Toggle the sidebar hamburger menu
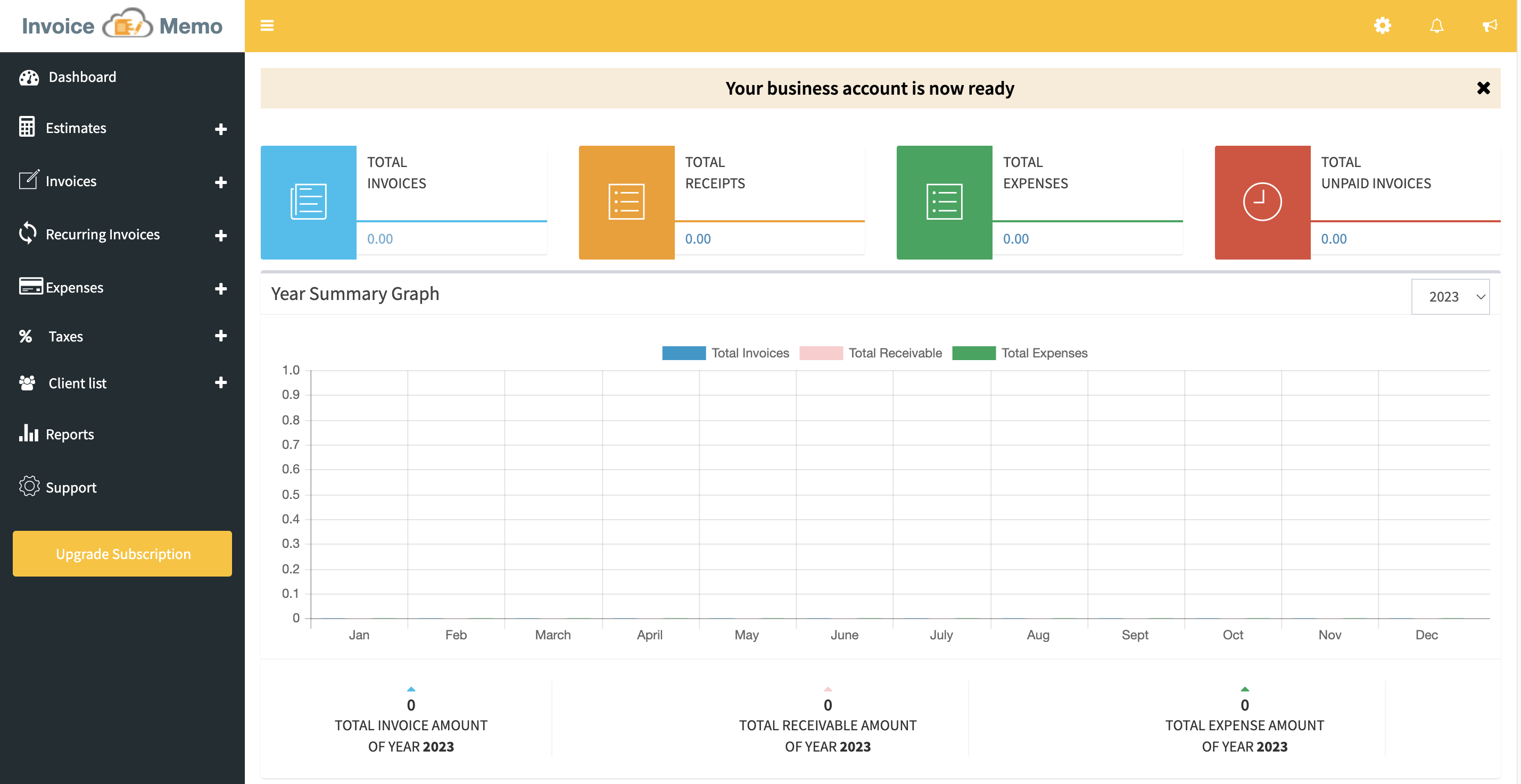This screenshot has width=1521, height=784. tap(268, 26)
